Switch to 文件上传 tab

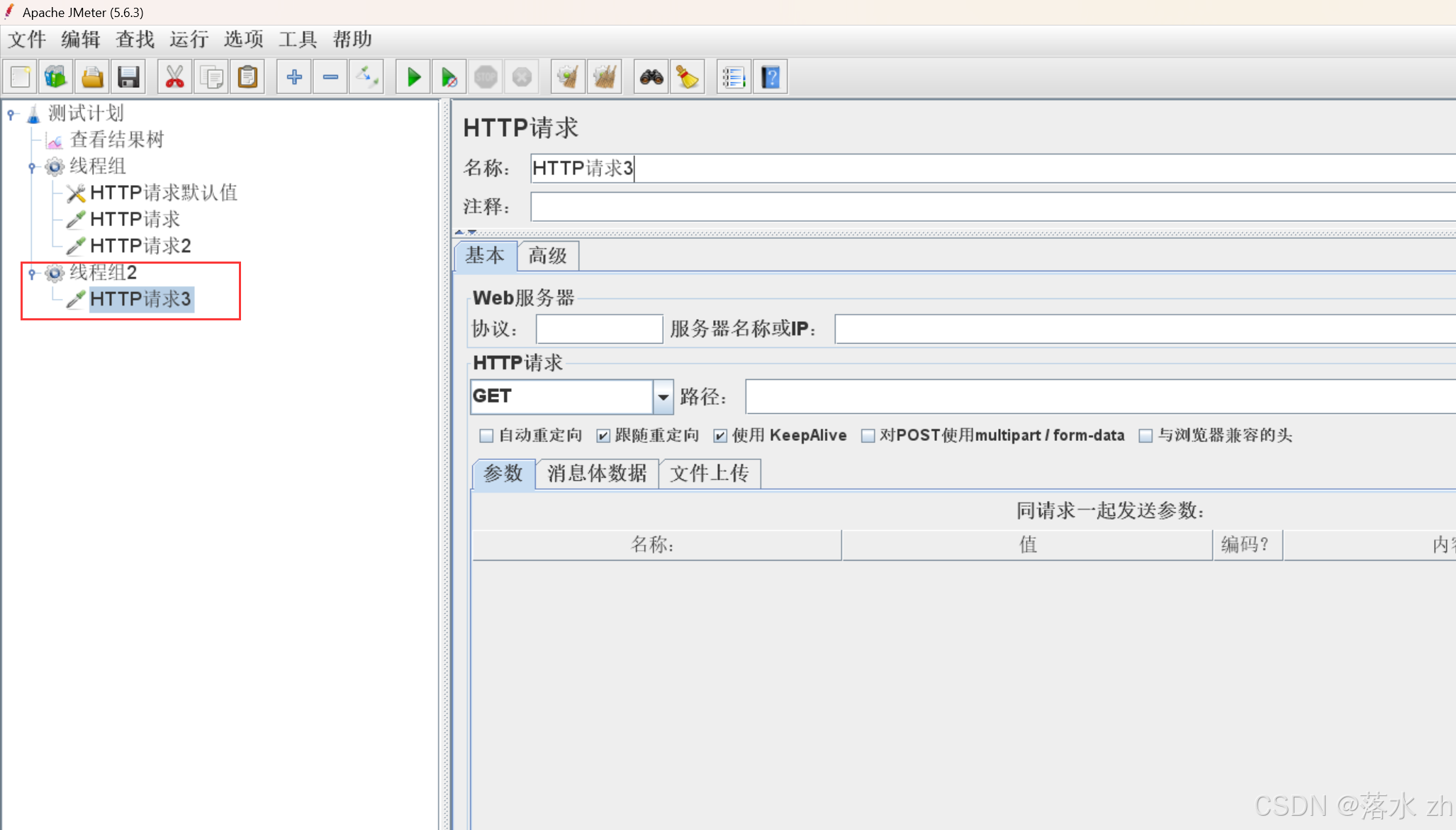710,473
